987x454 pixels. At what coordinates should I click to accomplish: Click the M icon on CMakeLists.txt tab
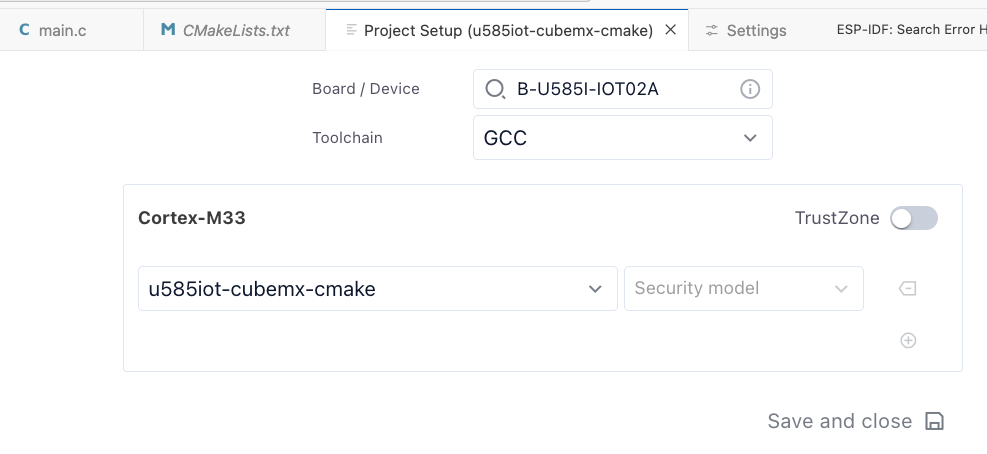pyautogui.click(x=167, y=30)
